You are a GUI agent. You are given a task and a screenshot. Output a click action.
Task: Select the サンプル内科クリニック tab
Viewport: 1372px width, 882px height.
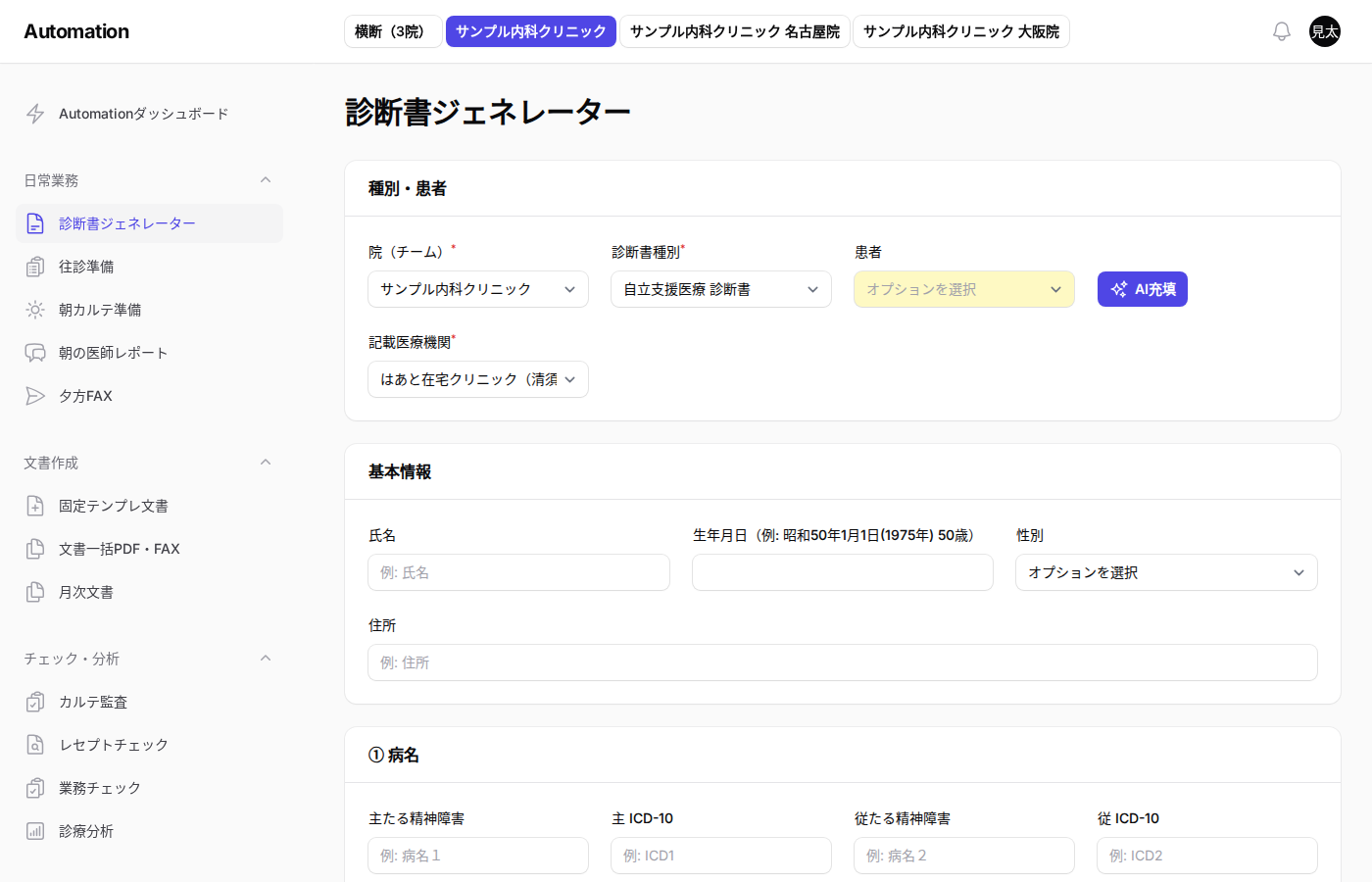(531, 31)
